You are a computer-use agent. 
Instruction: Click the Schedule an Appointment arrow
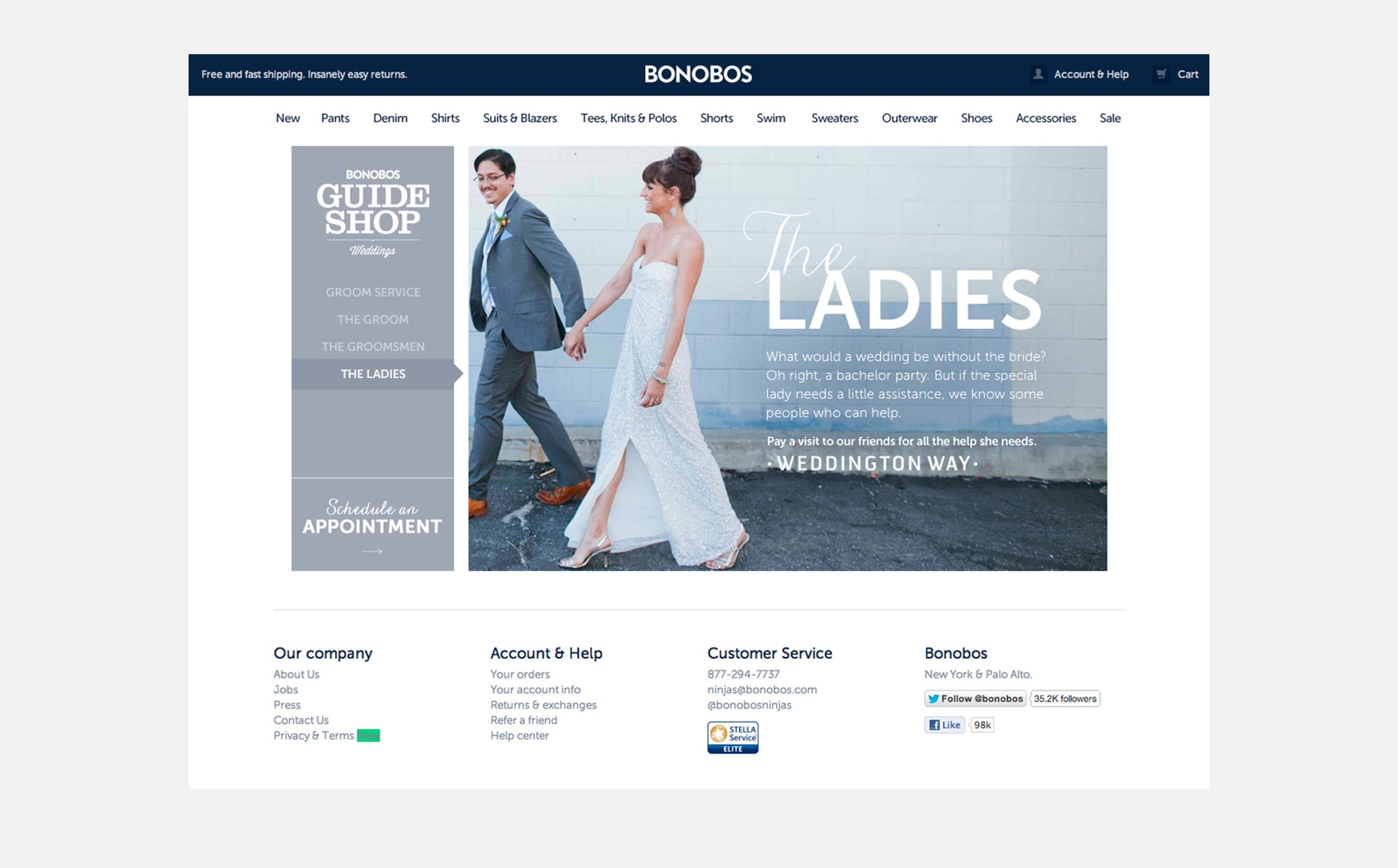[x=372, y=552]
